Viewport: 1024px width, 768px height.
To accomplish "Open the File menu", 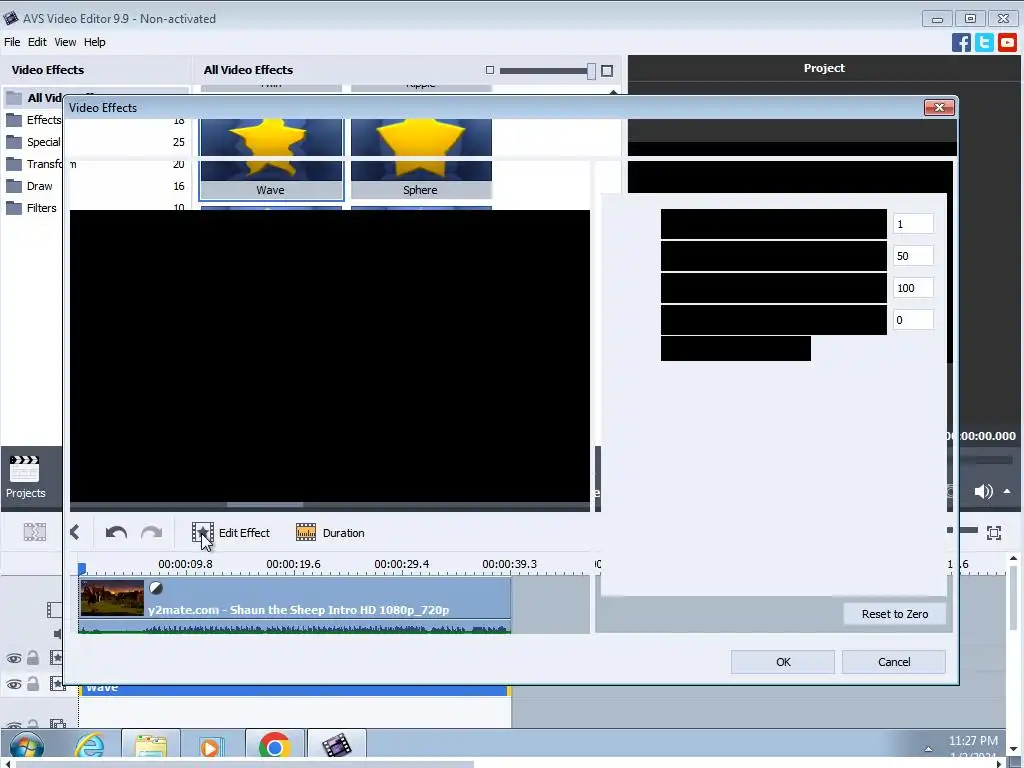I will [12, 42].
